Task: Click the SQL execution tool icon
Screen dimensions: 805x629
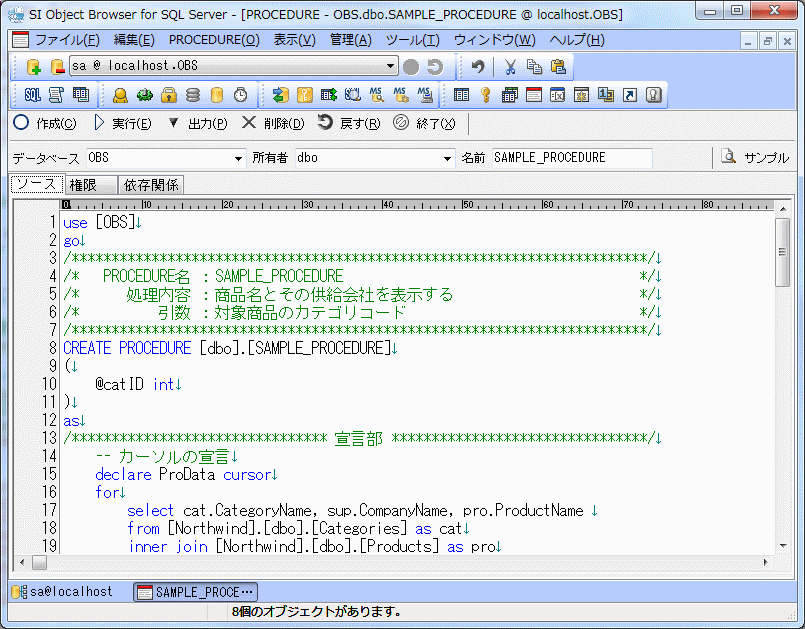Action: [32, 95]
